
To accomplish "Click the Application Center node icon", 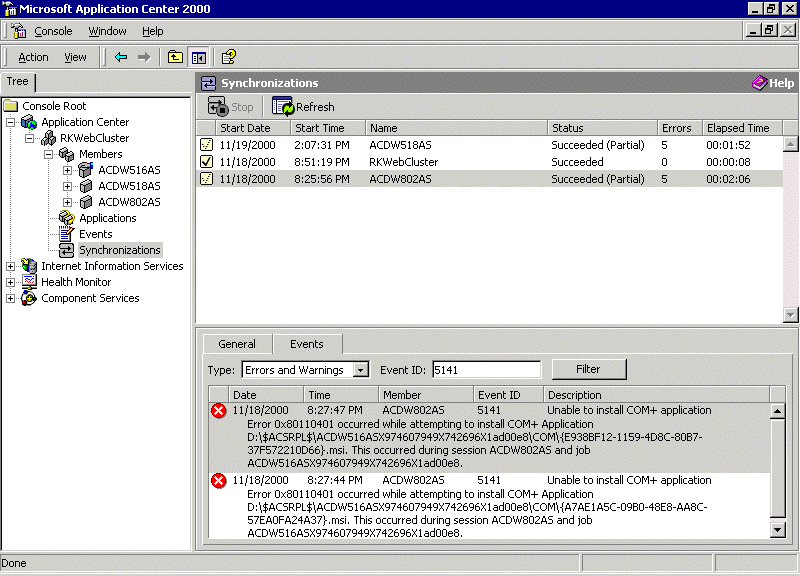I will click(x=29, y=122).
